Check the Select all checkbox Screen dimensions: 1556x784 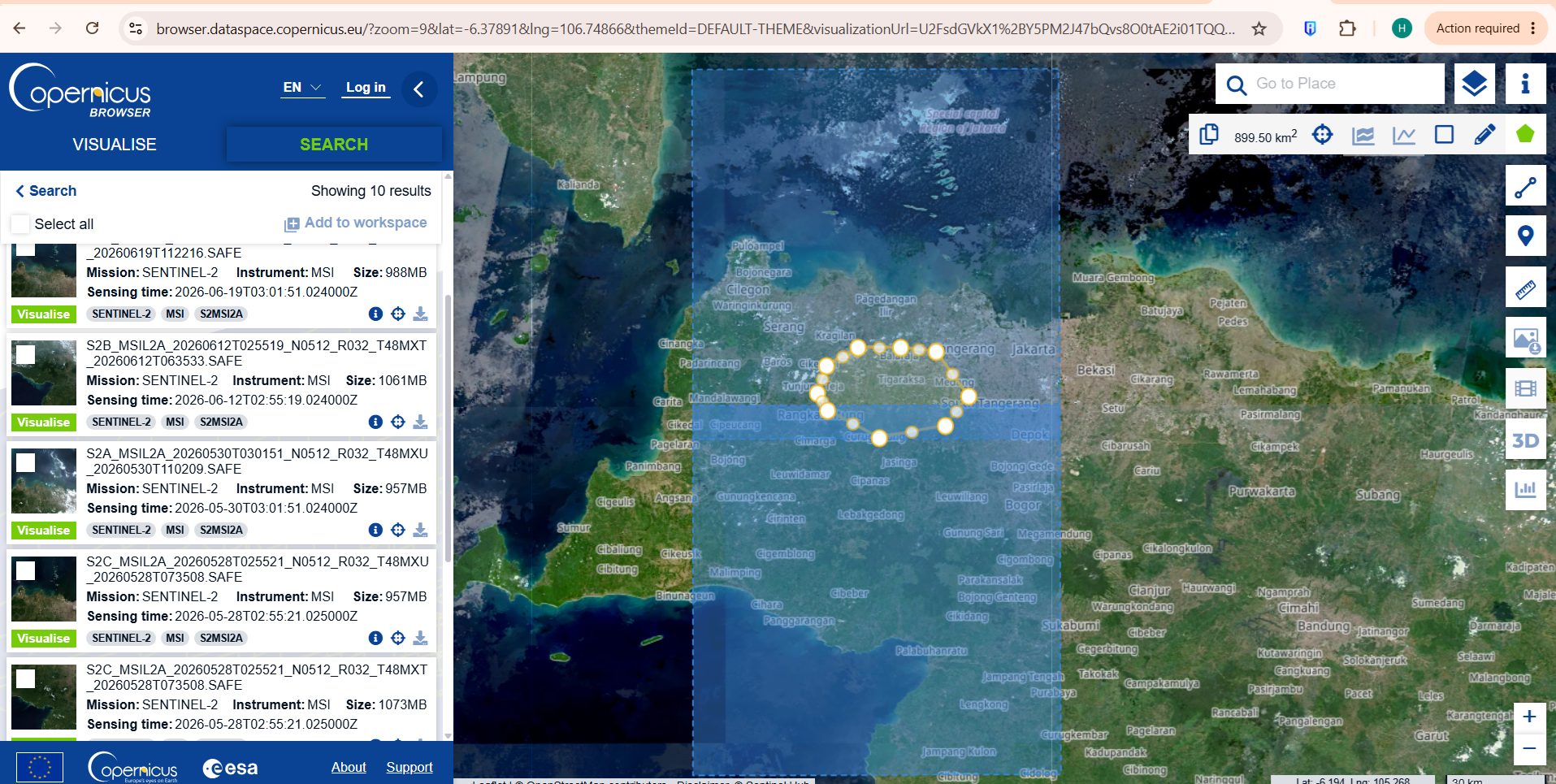click(x=20, y=223)
